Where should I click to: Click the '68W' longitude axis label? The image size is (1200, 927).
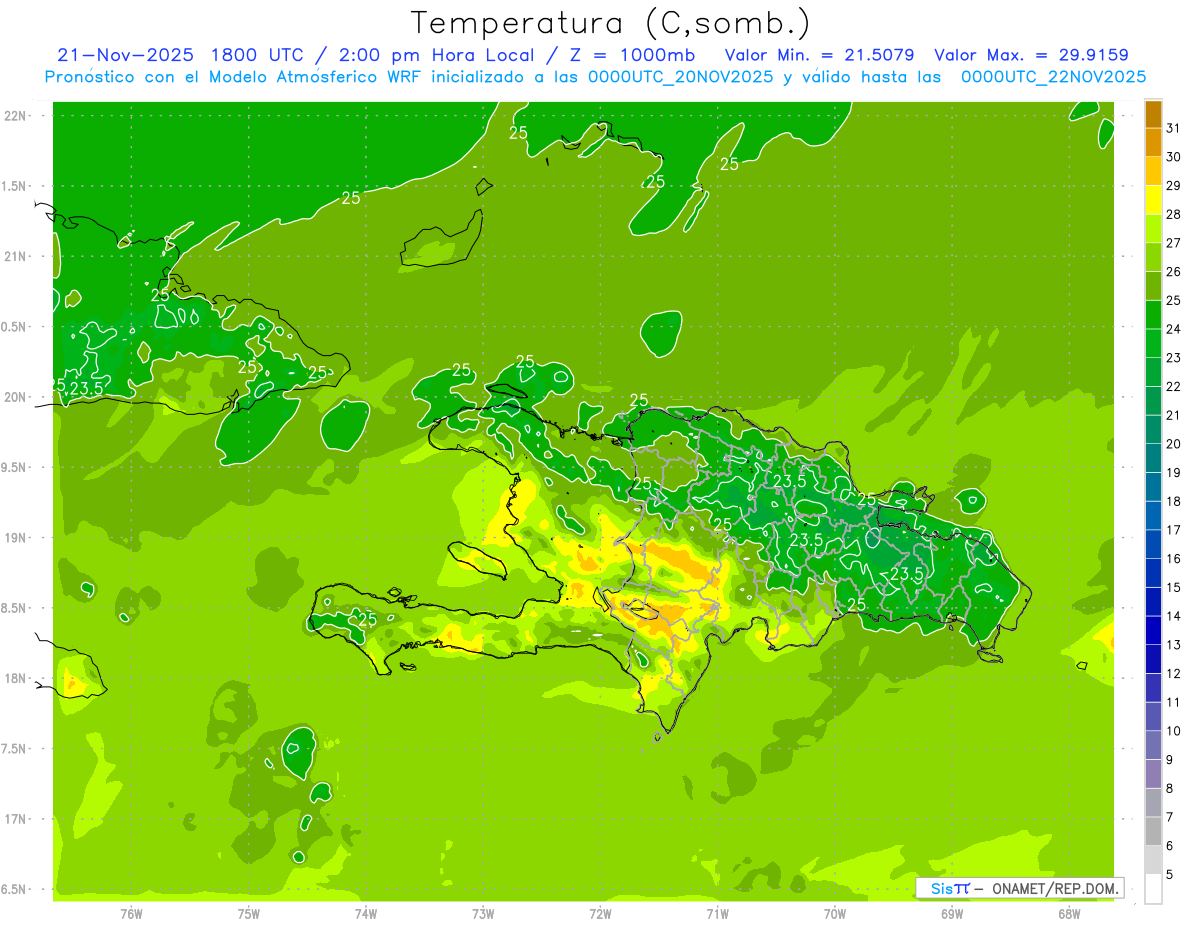point(1069,914)
